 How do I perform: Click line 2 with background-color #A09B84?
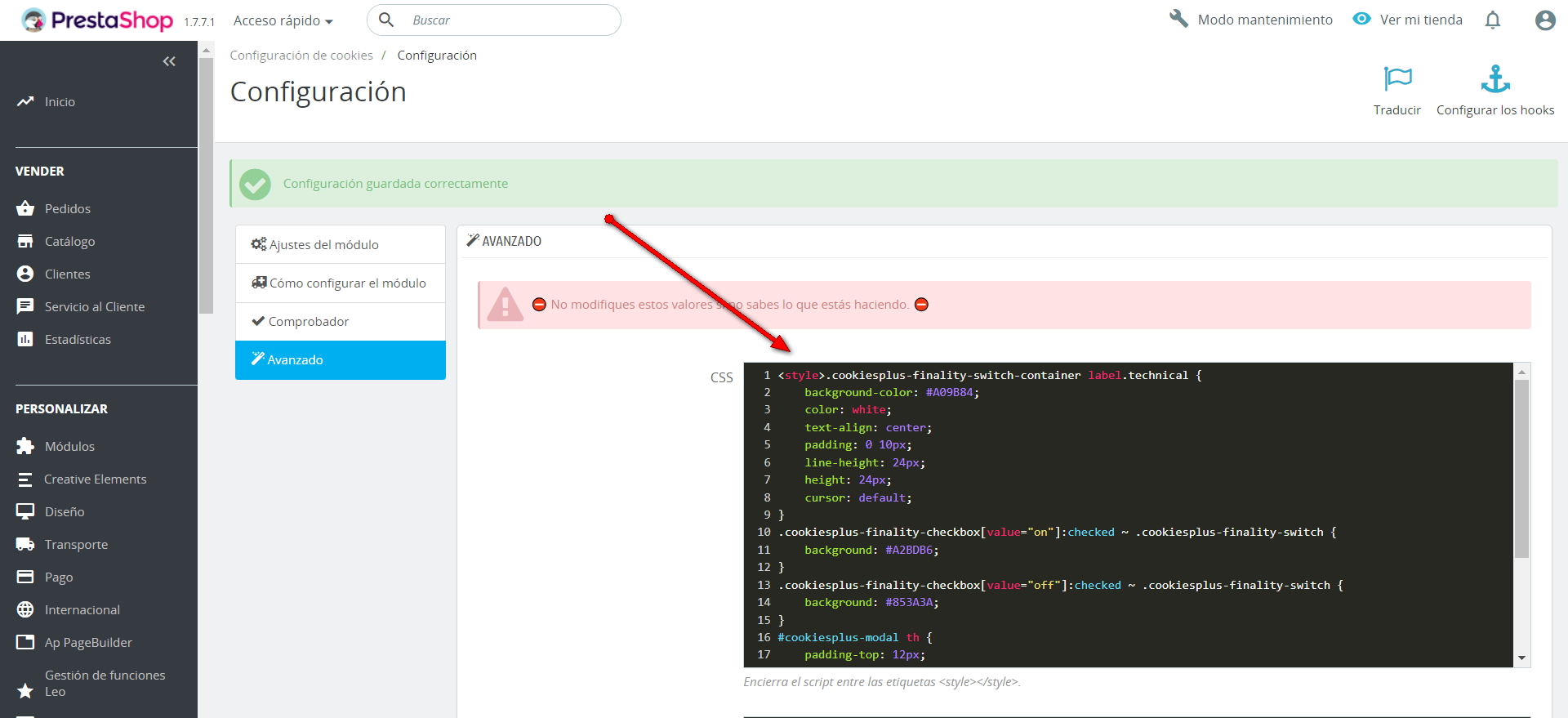(892, 392)
